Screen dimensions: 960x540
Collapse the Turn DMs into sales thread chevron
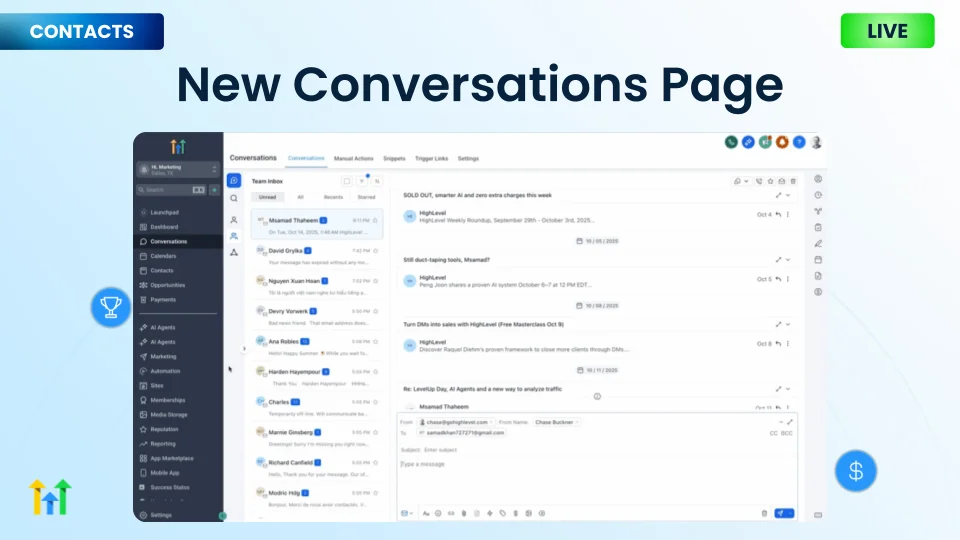click(789, 324)
